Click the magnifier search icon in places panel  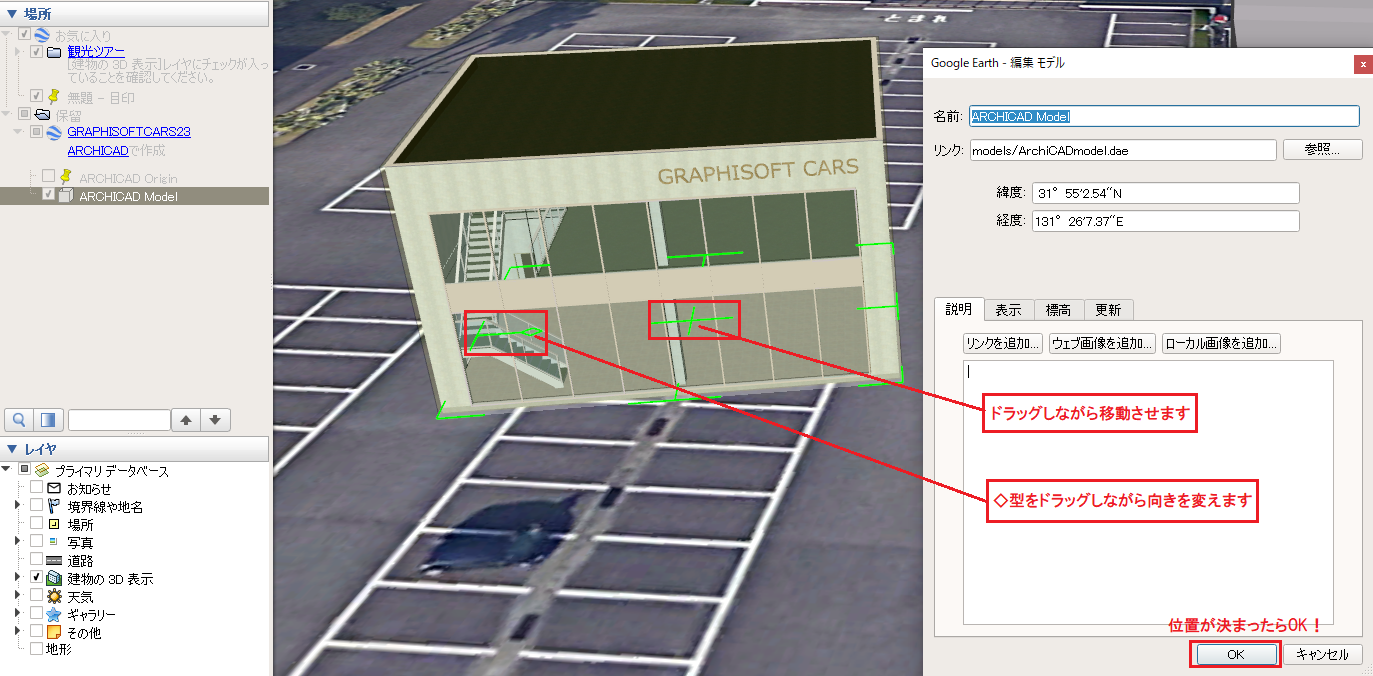pos(18,420)
